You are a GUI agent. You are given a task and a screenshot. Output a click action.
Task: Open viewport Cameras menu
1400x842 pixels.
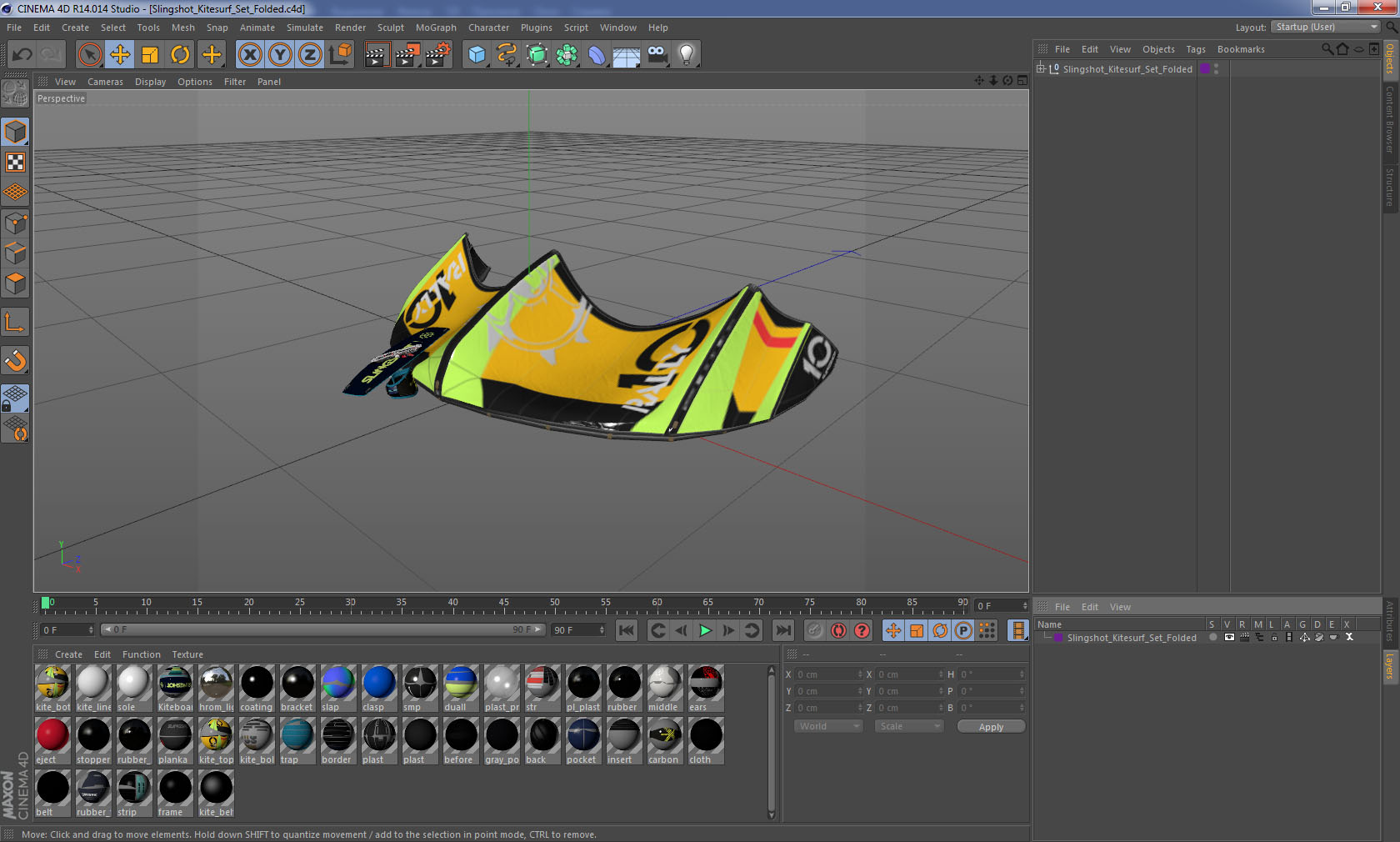point(105,82)
